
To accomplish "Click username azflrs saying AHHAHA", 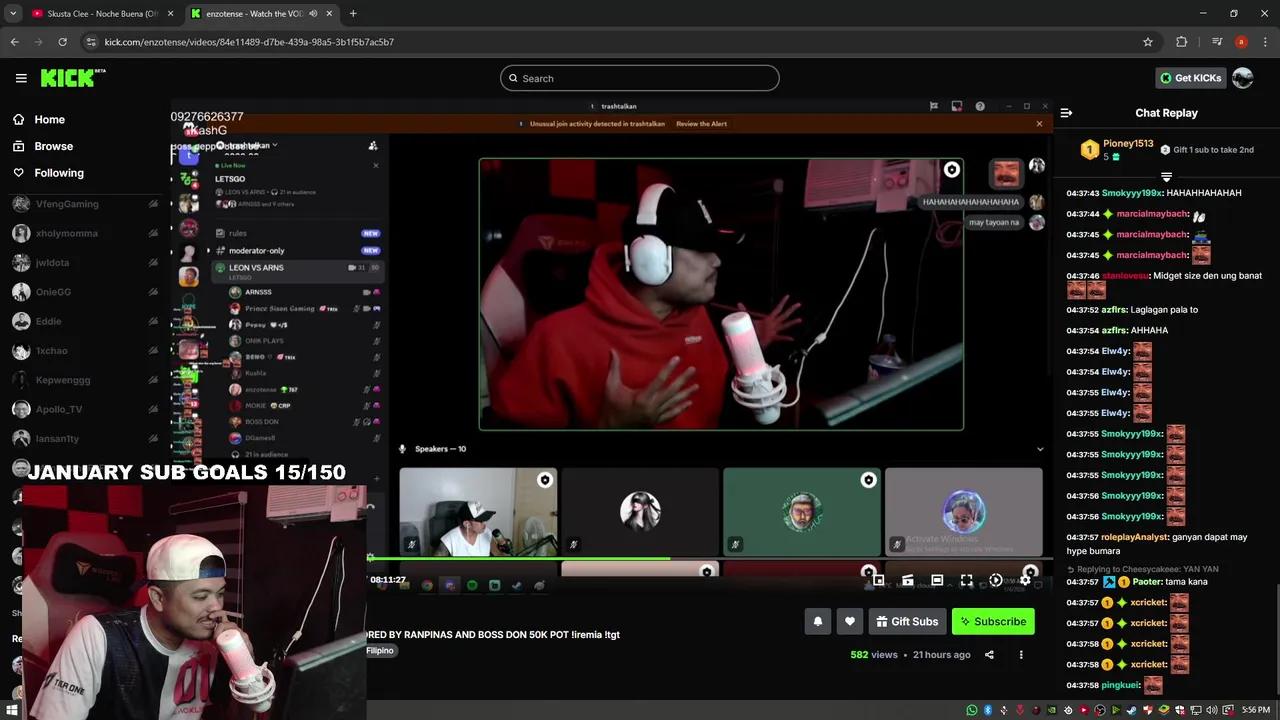I will (x=1114, y=330).
